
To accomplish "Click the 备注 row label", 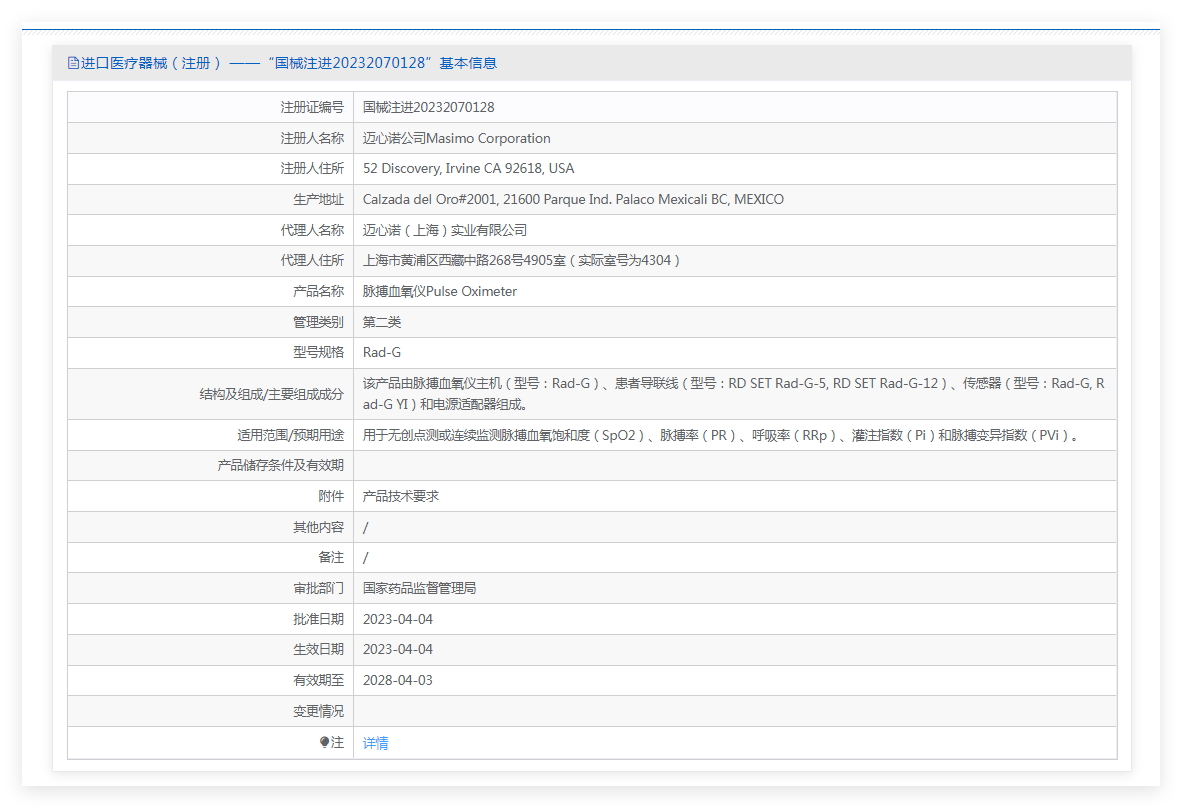I will pyautogui.click(x=331, y=557).
